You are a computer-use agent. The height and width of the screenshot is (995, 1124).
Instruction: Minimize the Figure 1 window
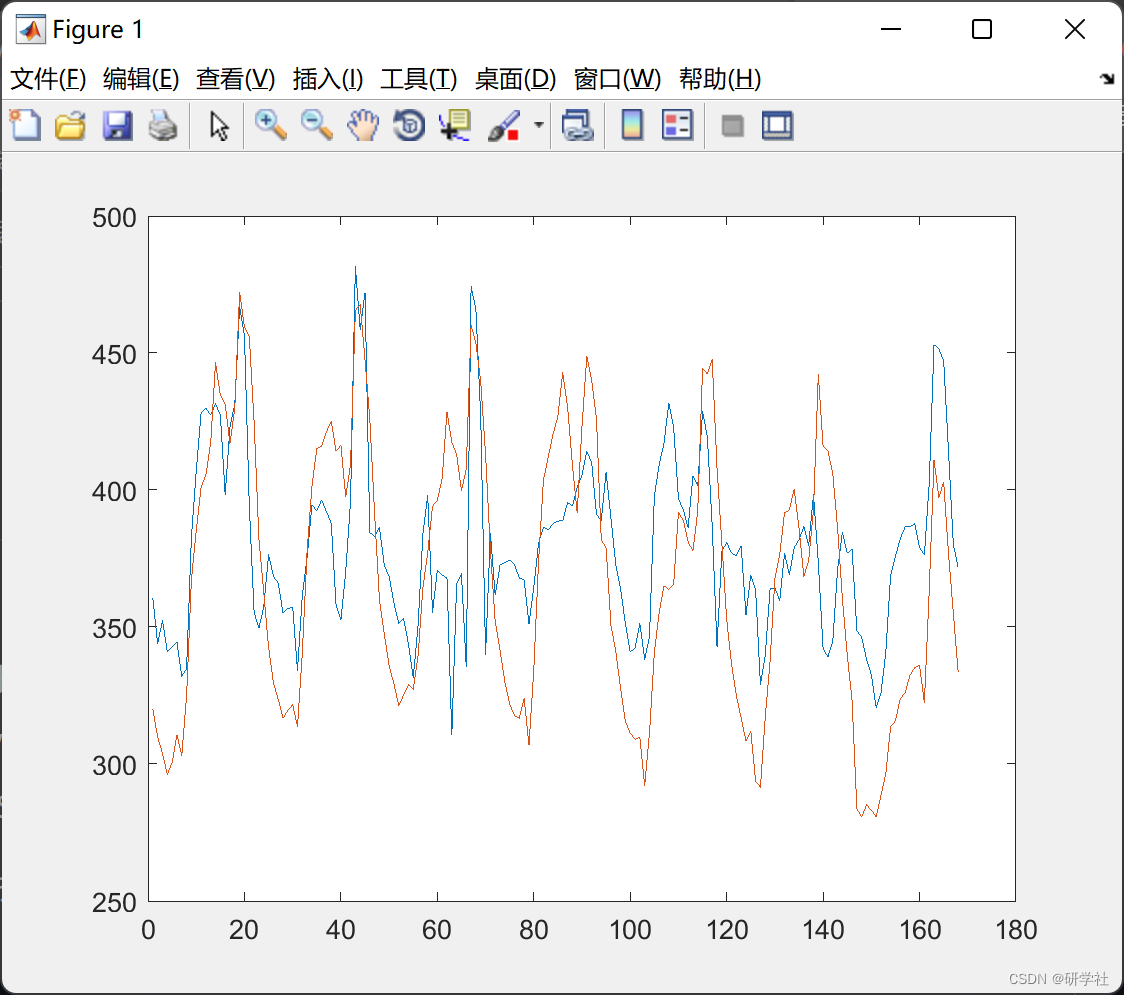click(x=890, y=29)
